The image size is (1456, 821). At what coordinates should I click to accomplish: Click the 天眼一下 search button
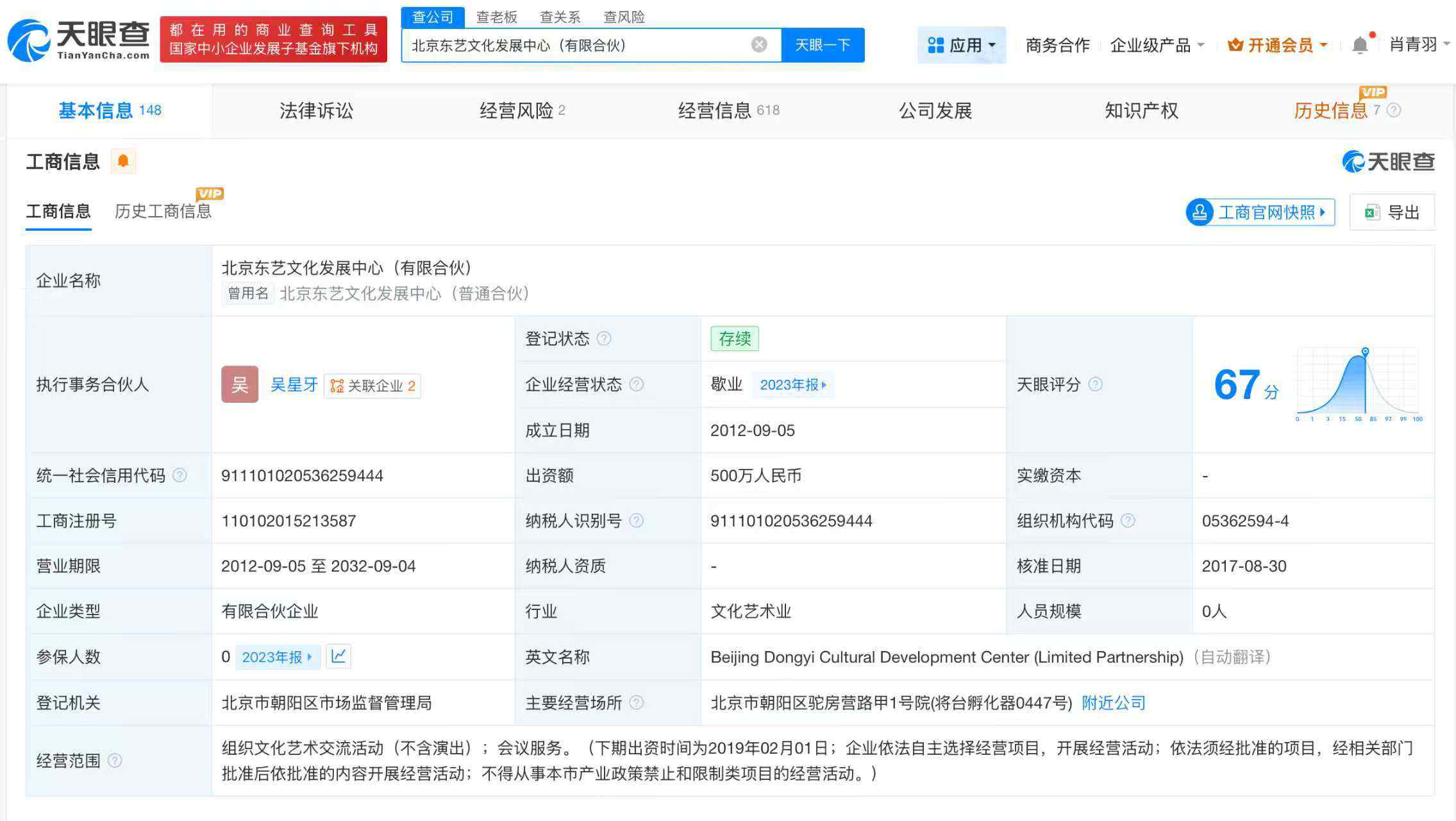click(x=823, y=44)
